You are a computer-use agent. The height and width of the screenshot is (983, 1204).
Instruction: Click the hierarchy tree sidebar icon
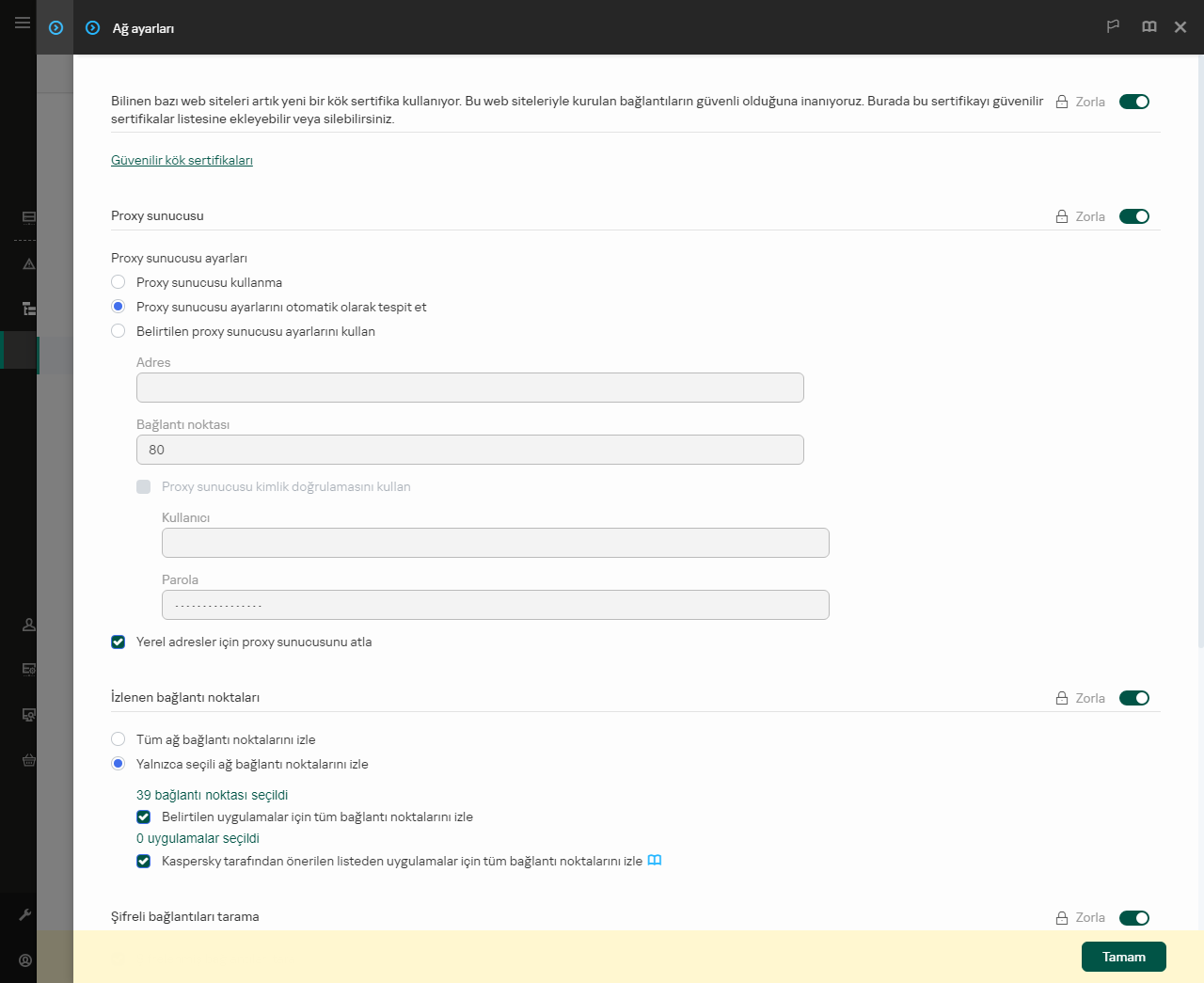(29, 309)
